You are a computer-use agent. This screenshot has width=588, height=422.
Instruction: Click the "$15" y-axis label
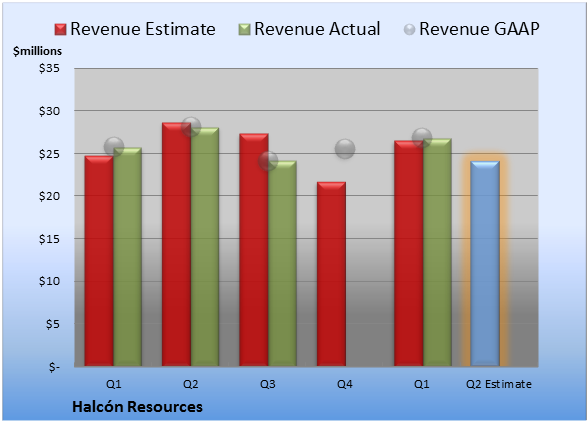click(x=49, y=239)
